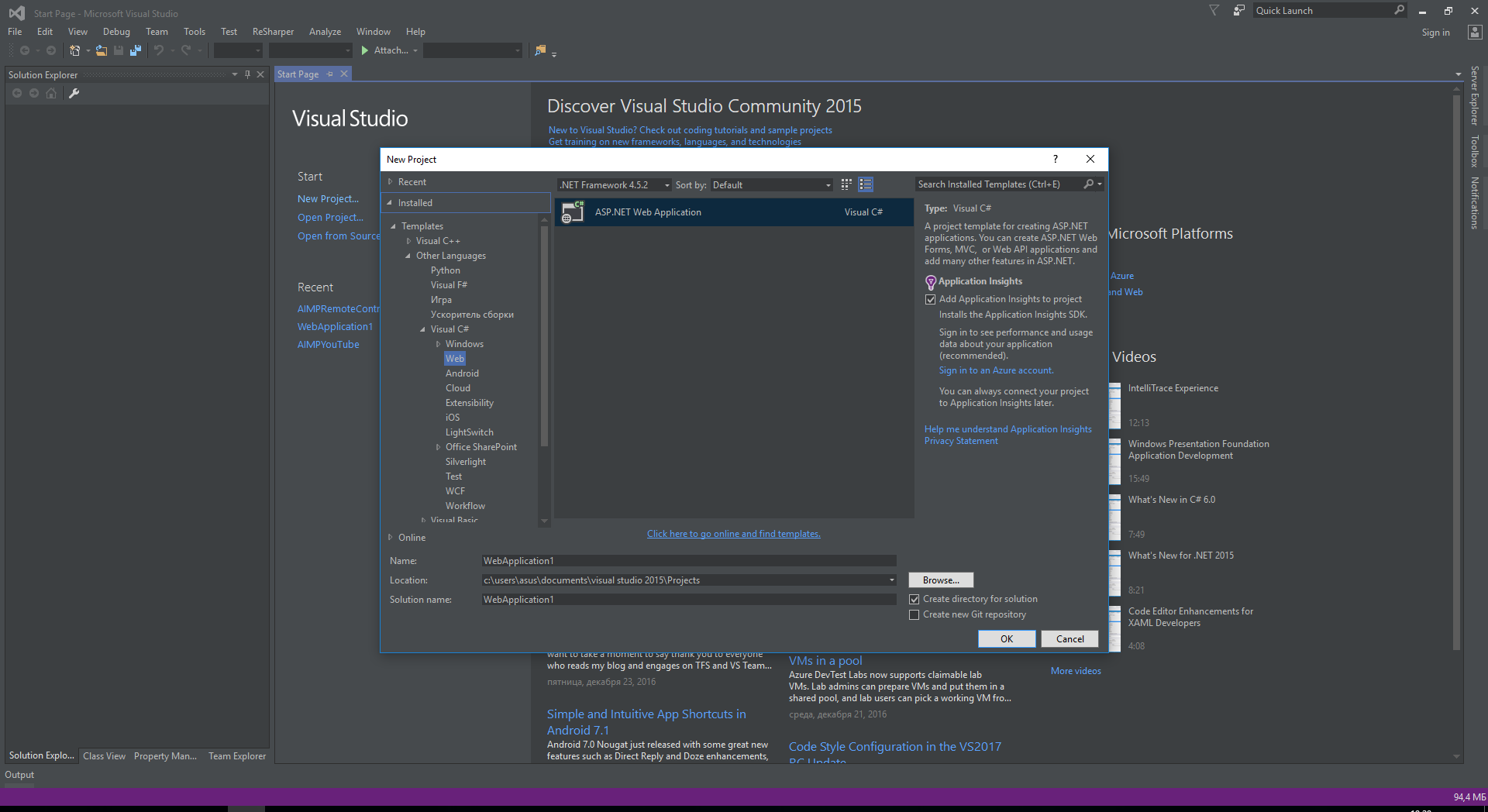Viewport: 1488px width, 812px height.
Task: Click the search magnifier in template search
Action: [1089, 184]
